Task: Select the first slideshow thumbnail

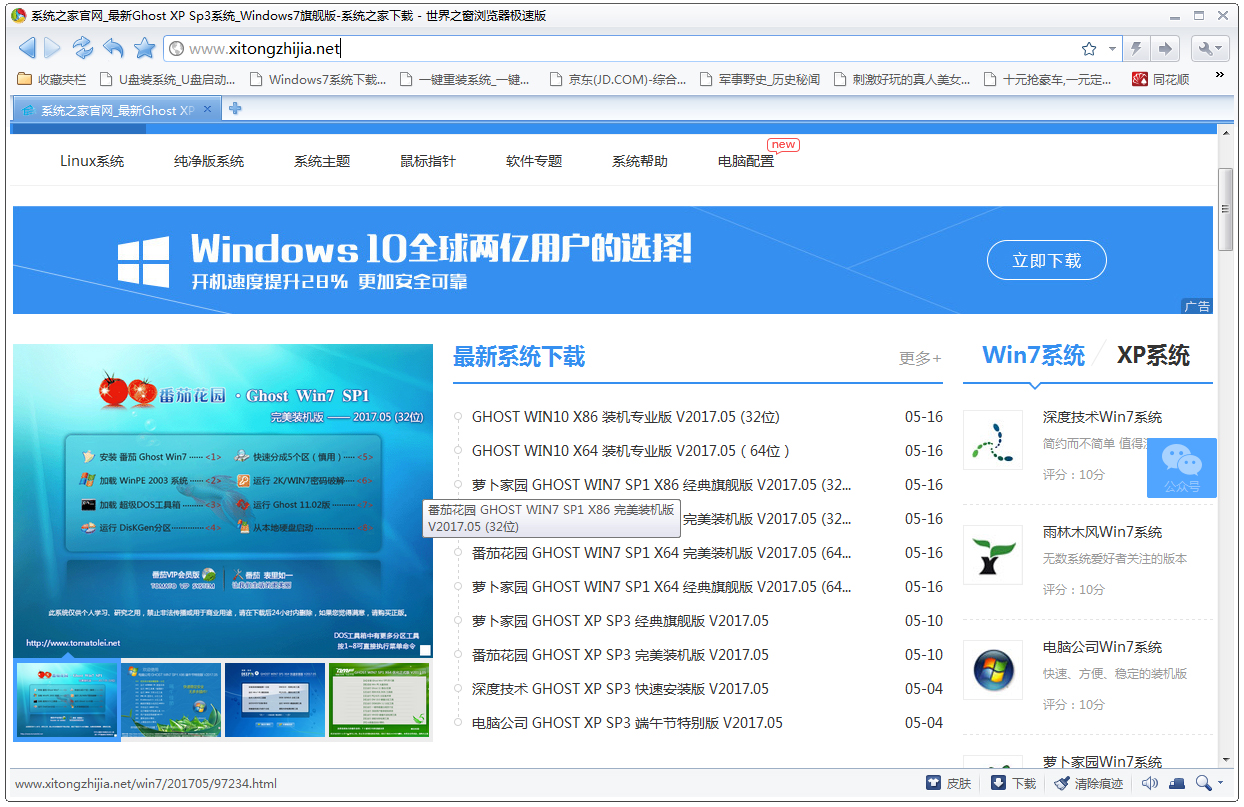Action: click(x=67, y=699)
